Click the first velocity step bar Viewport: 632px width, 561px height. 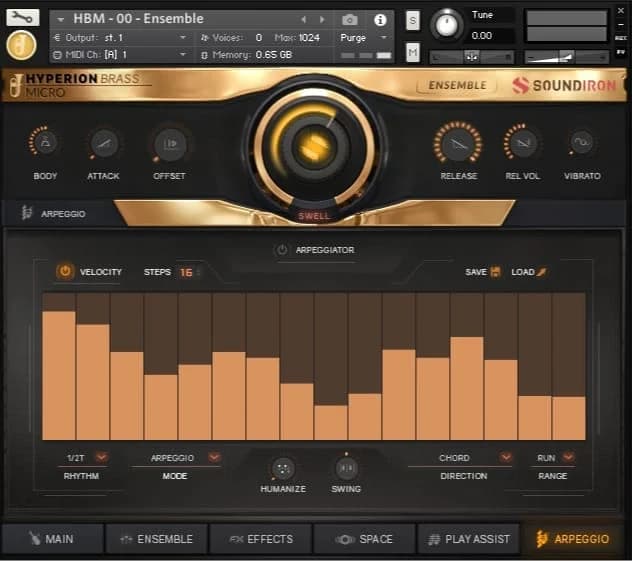pos(59,375)
